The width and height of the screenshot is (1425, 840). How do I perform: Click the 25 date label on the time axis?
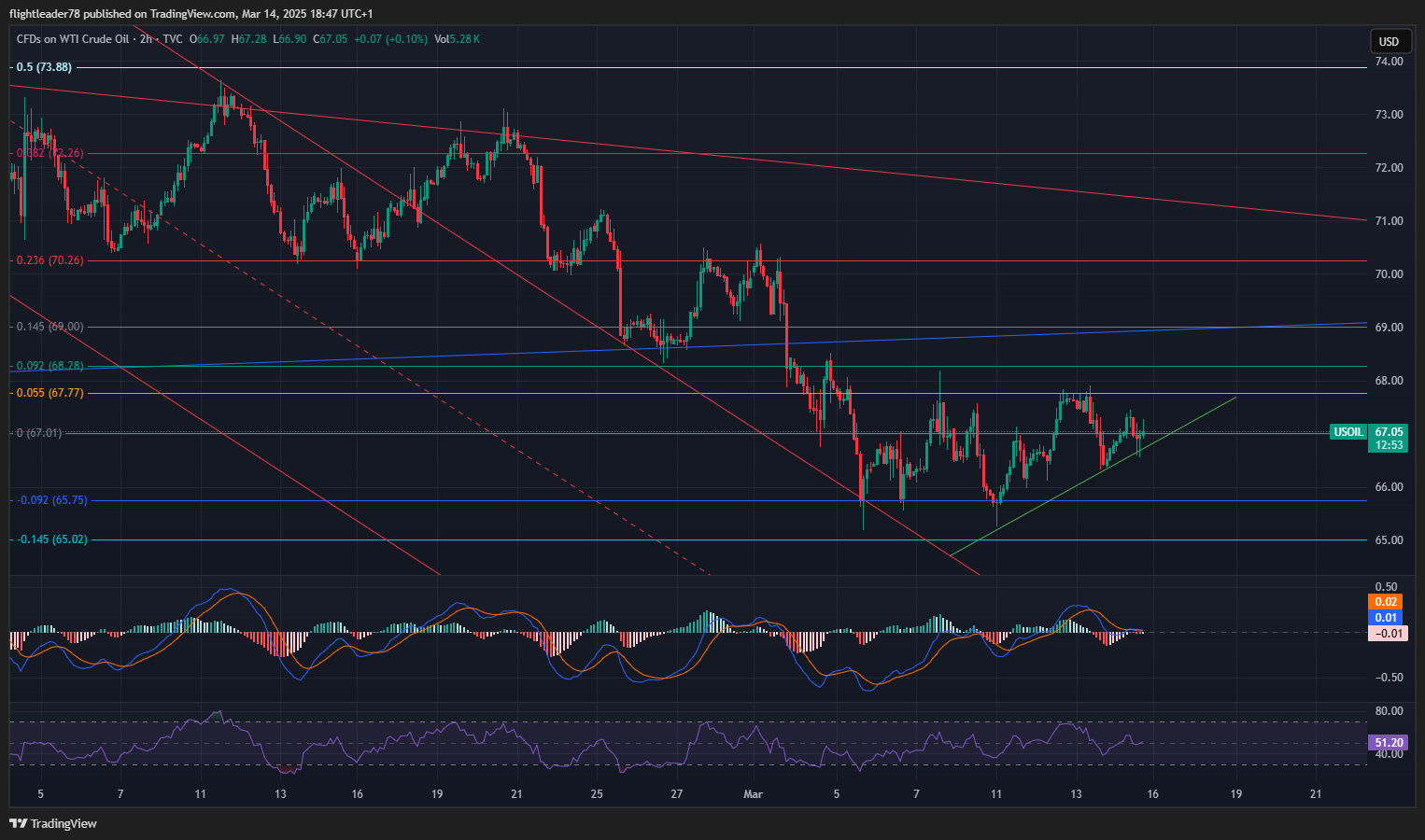click(597, 794)
